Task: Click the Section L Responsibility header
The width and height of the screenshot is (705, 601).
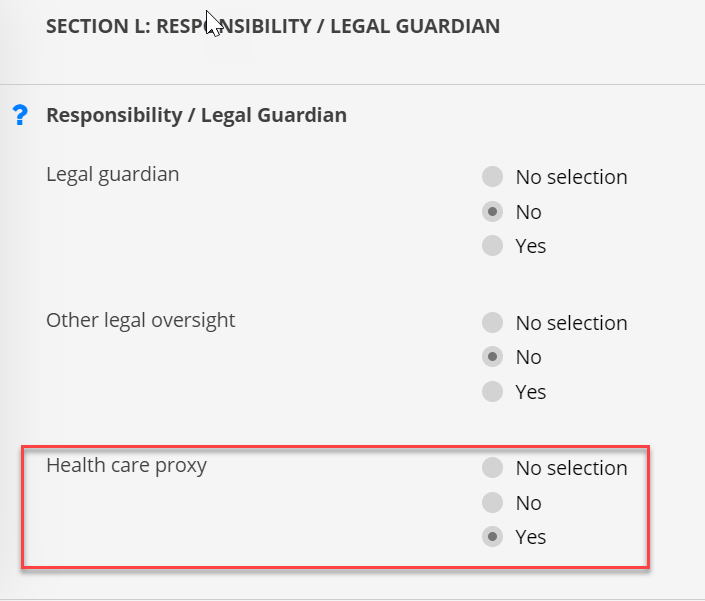Action: click(273, 26)
